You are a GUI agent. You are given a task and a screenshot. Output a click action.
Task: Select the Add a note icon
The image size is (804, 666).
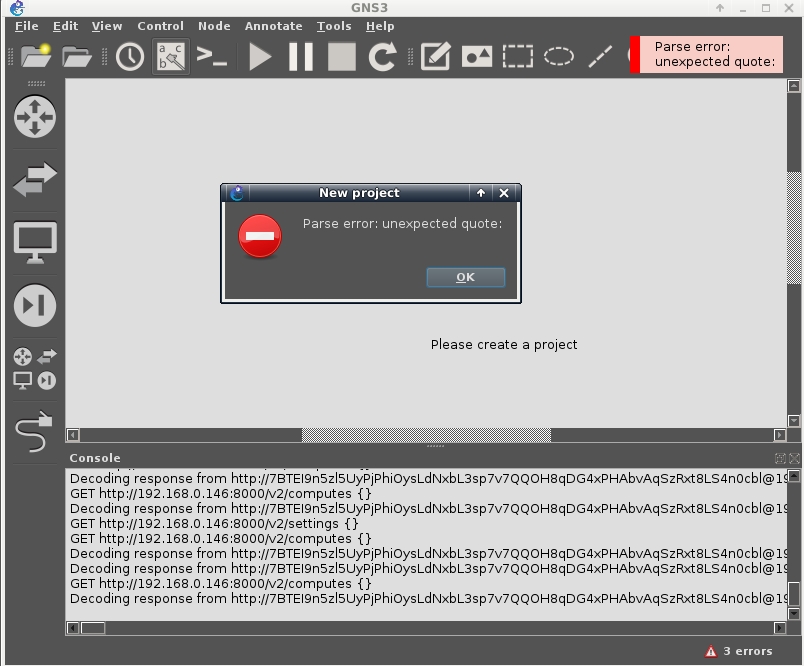click(435, 56)
